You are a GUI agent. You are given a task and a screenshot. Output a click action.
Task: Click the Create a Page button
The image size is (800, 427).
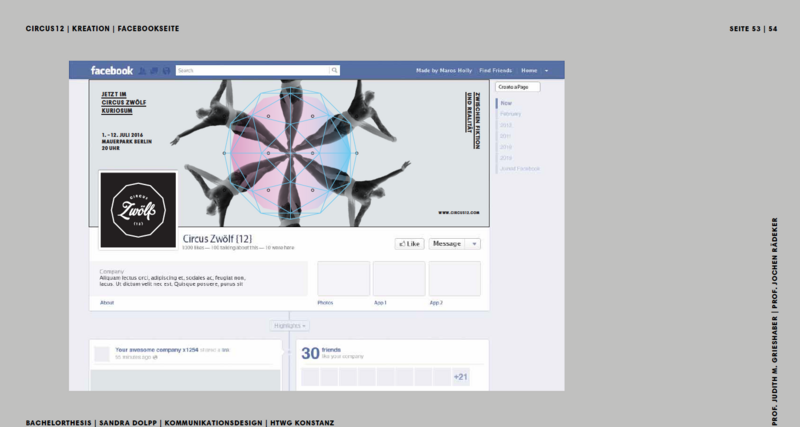pos(518,87)
